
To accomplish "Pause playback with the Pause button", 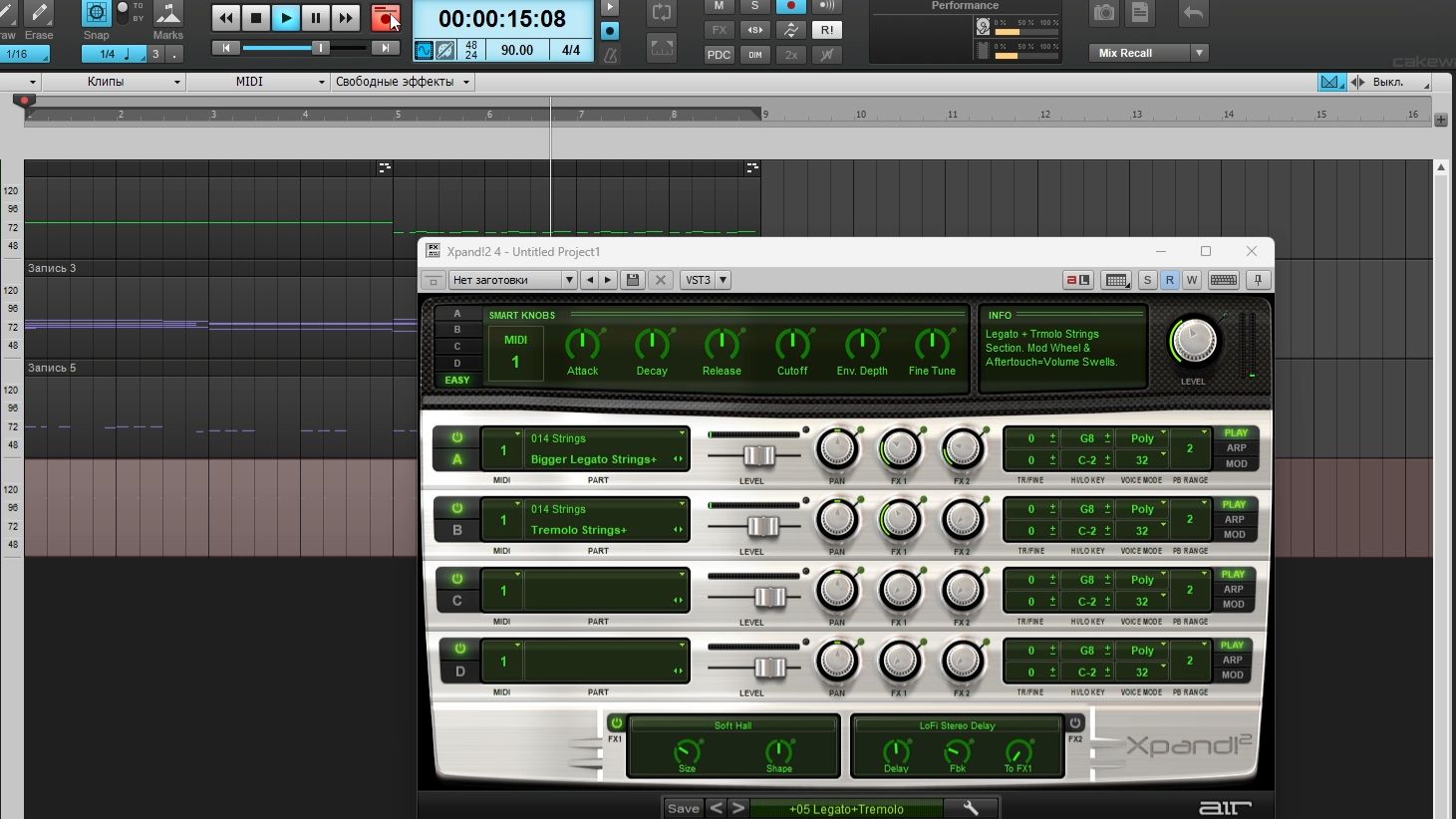I will tap(316, 17).
